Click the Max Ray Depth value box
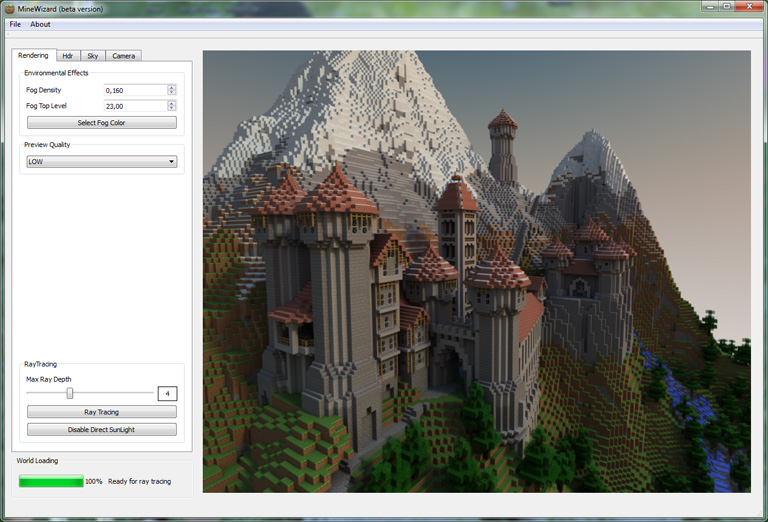This screenshot has width=768, height=522. click(168, 393)
